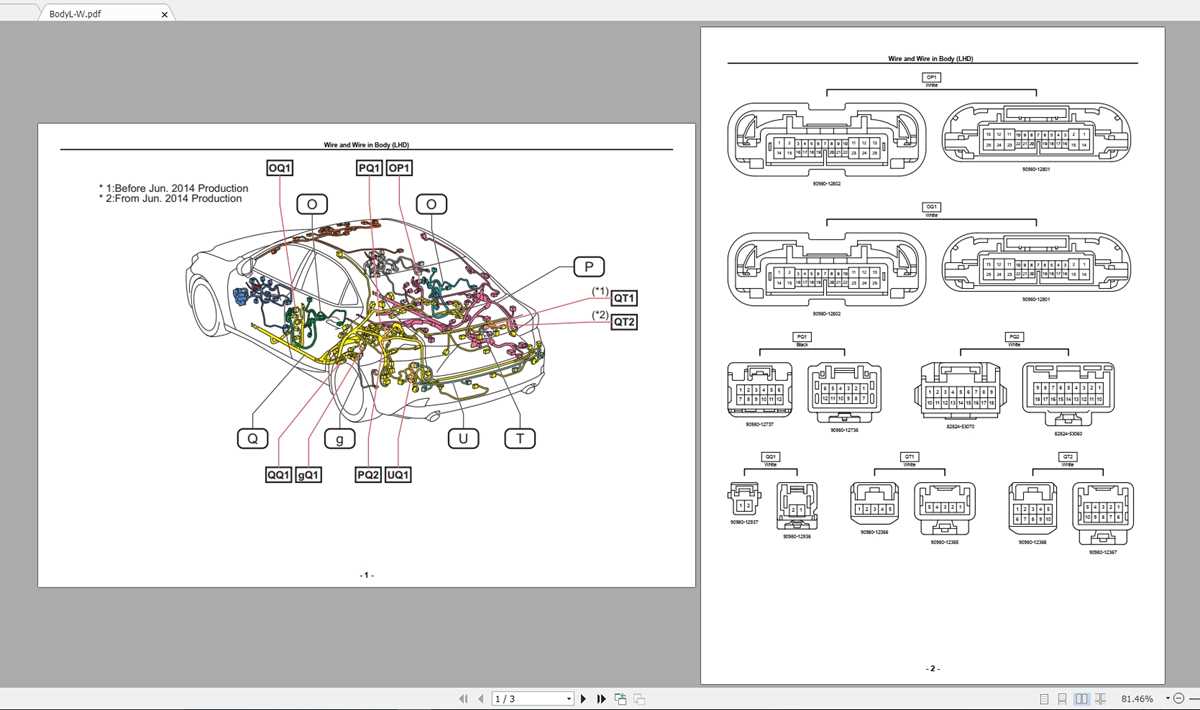Switch to single page layout

click(1045, 698)
